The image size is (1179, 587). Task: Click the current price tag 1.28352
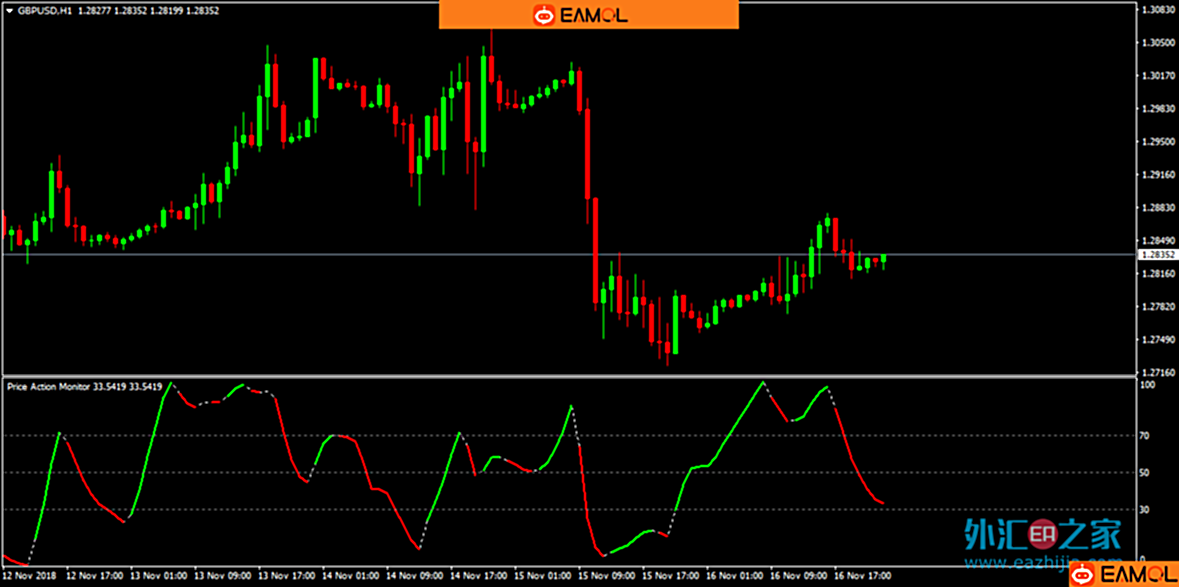(1157, 255)
